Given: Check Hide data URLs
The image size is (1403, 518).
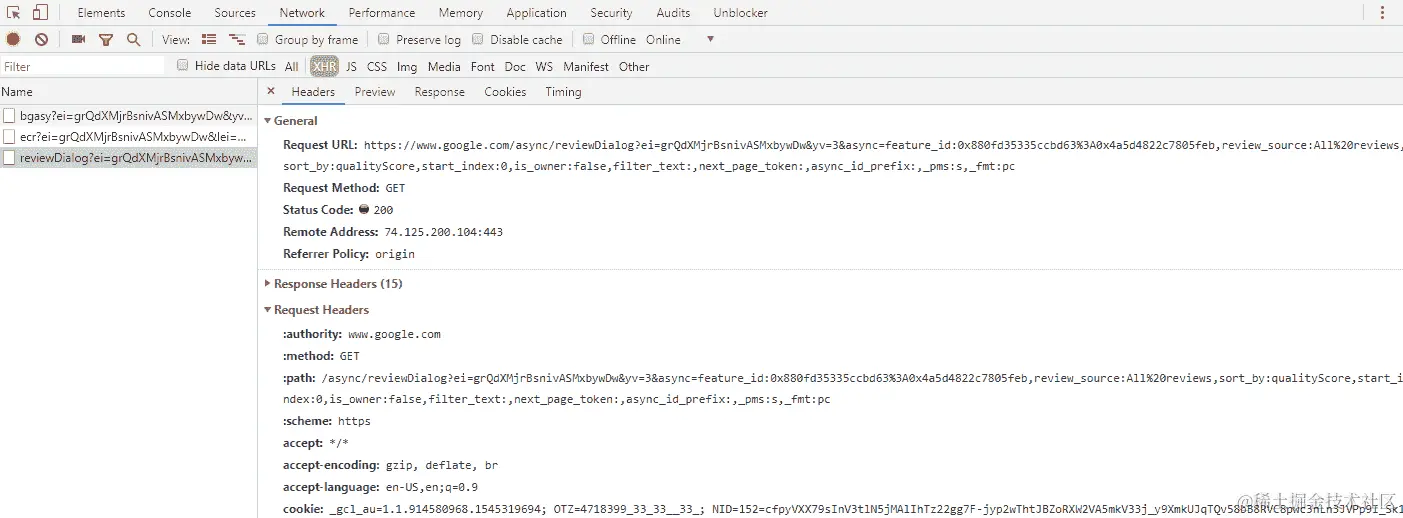Looking at the screenshot, I should coord(183,65).
